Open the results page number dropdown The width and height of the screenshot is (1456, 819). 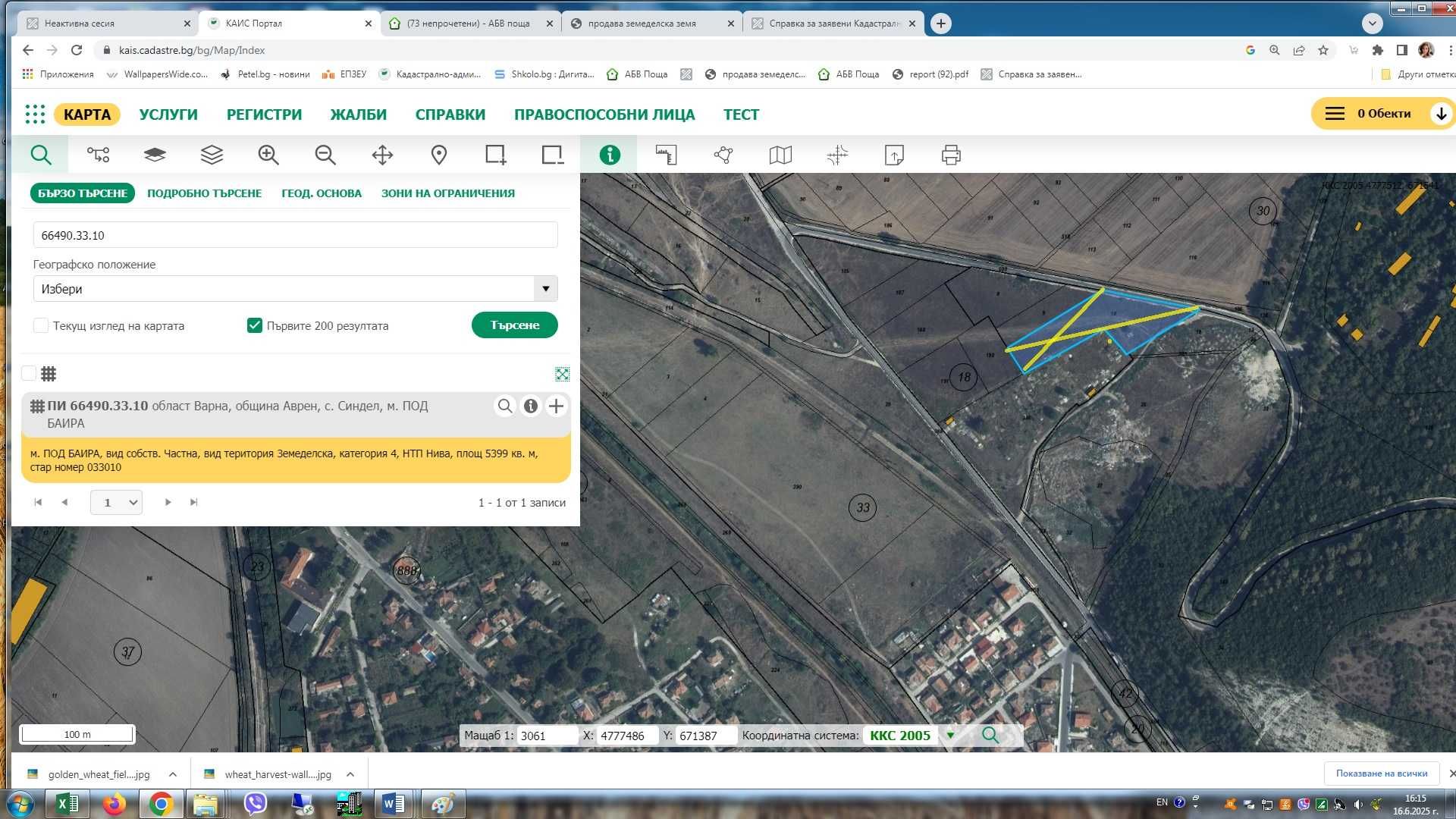coord(116,502)
